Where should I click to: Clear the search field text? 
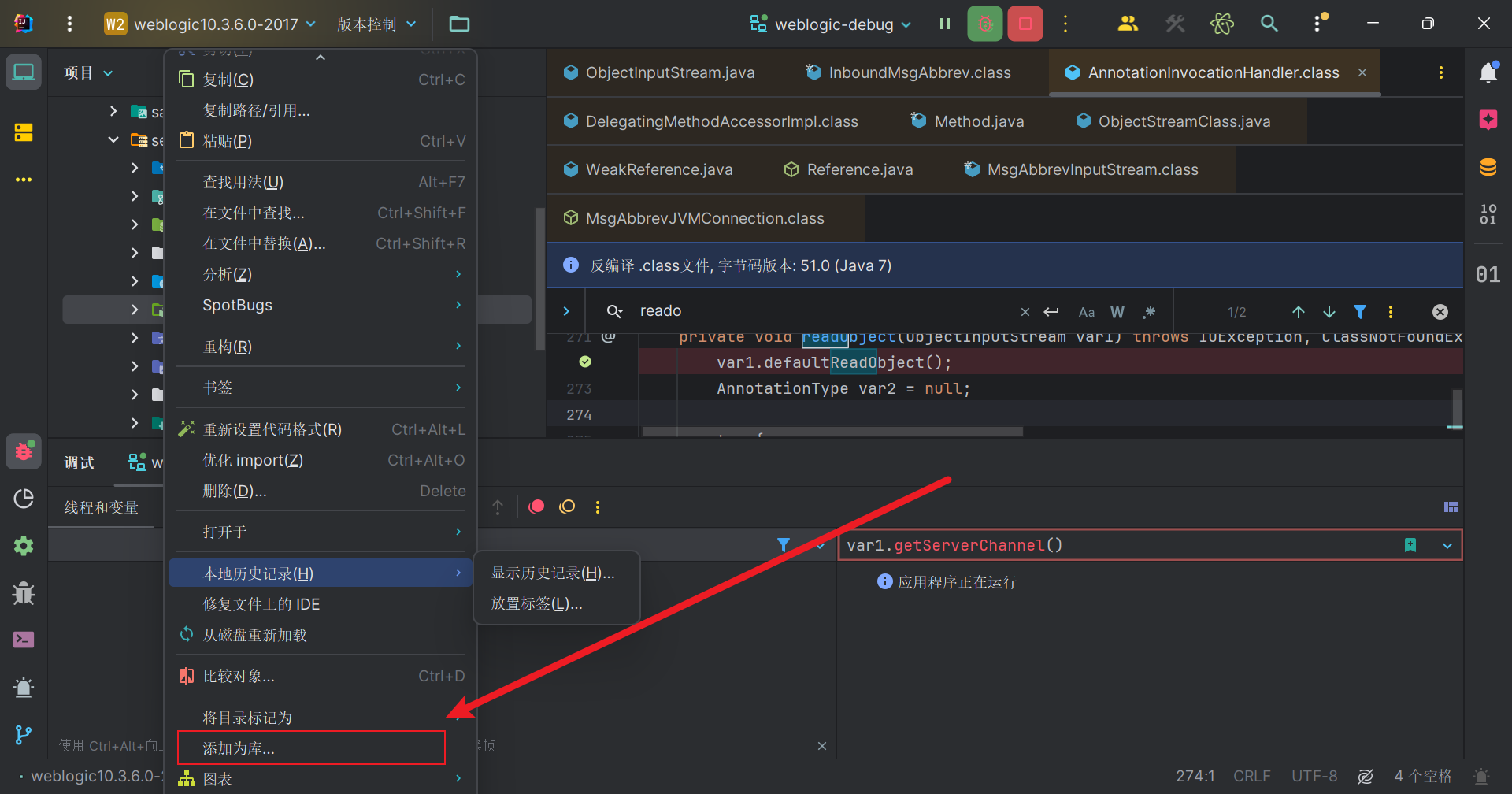(x=1025, y=312)
